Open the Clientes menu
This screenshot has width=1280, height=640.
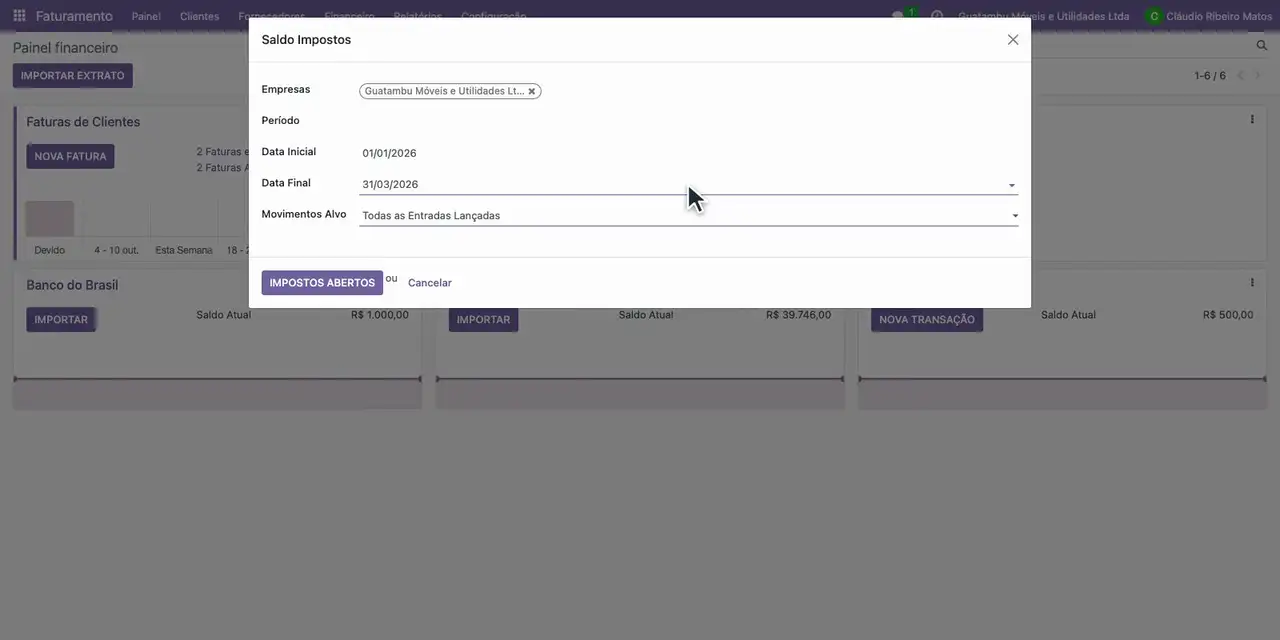click(x=199, y=16)
